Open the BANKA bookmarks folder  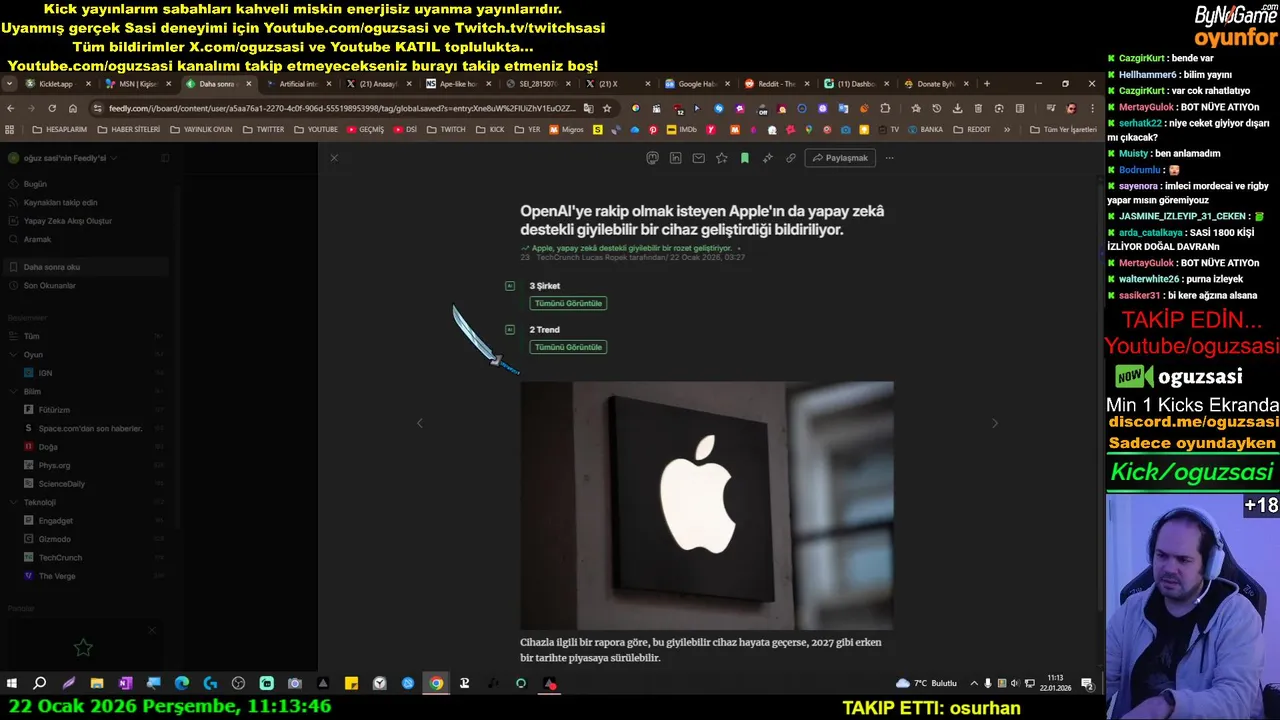click(925, 130)
